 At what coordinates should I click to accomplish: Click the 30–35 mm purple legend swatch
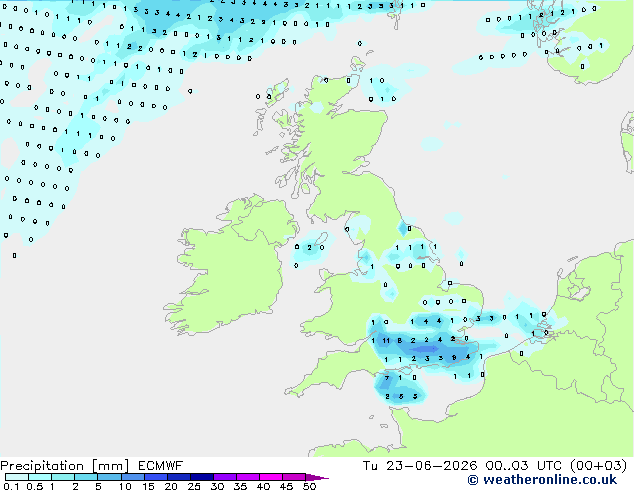coord(224,477)
